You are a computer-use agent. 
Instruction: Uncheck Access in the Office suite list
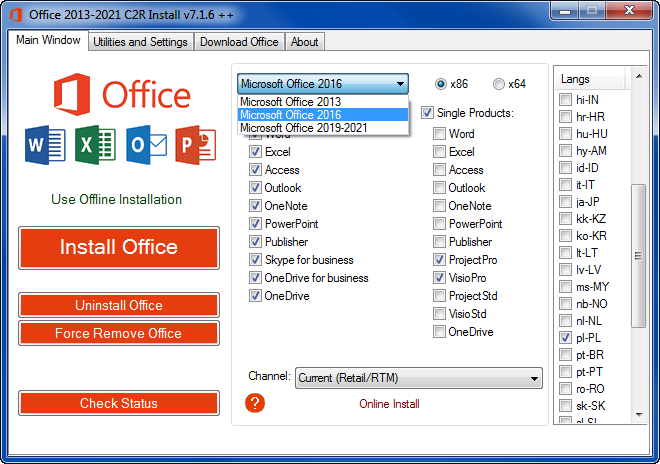(x=255, y=170)
